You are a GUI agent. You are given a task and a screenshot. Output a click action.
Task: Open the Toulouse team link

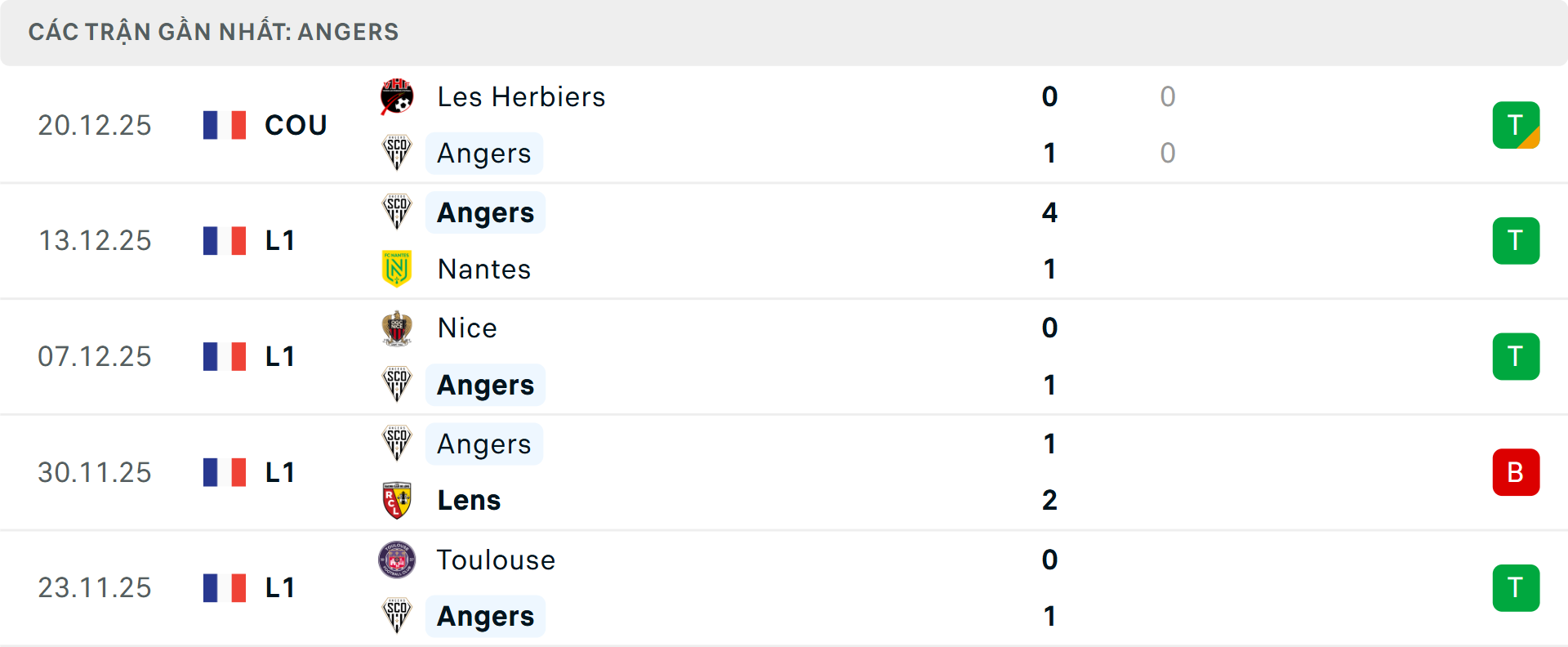coord(496,560)
